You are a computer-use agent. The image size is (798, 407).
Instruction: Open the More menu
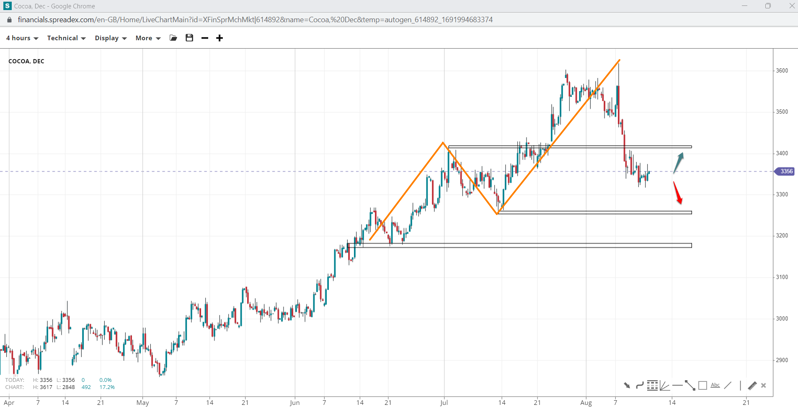pyautogui.click(x=148, y=38)
